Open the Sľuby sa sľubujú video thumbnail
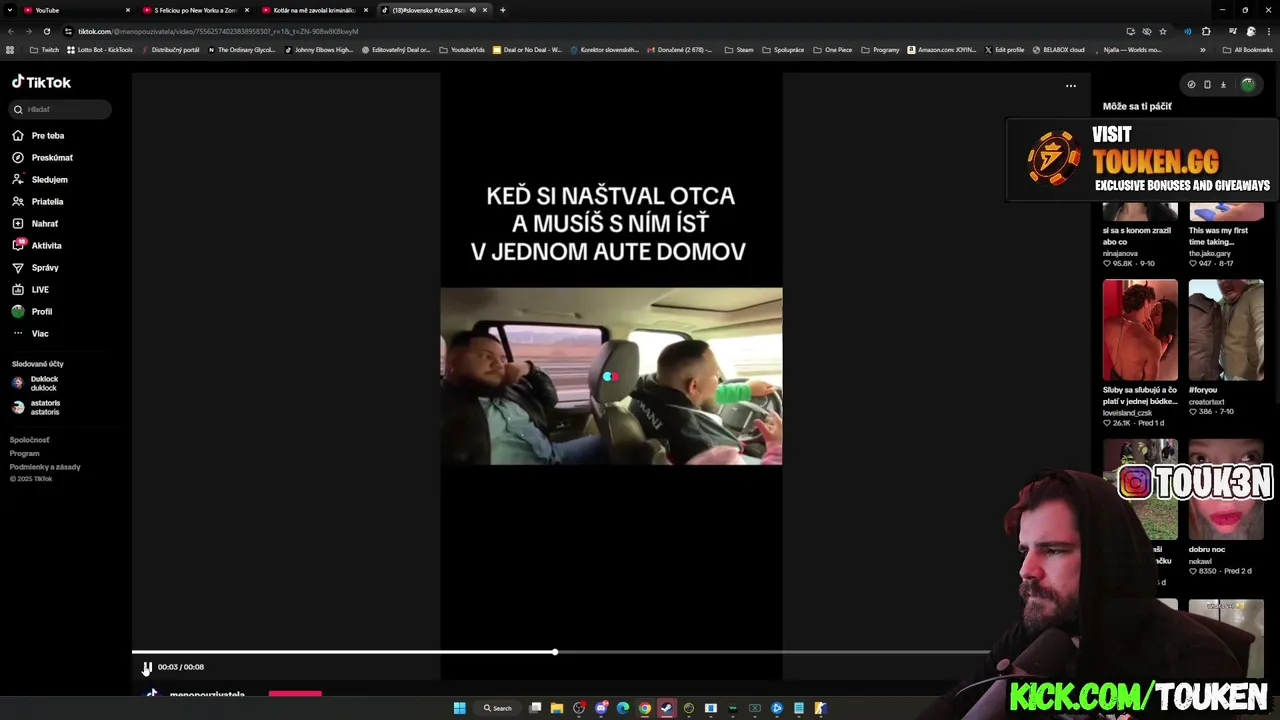The image size is (1280, 720). (1140, 330)
